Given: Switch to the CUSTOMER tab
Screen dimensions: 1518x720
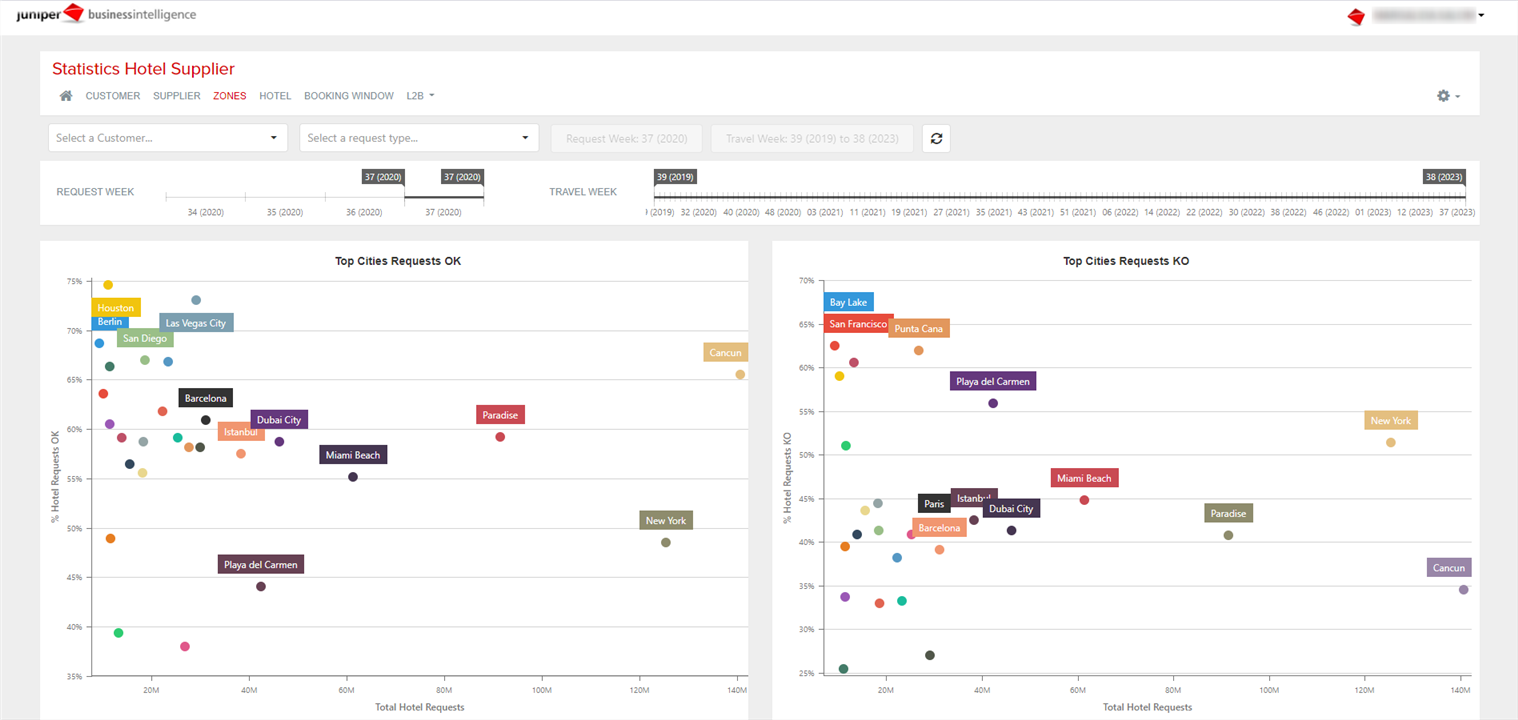Looking at the screenshot, I should tap(112, 95).
